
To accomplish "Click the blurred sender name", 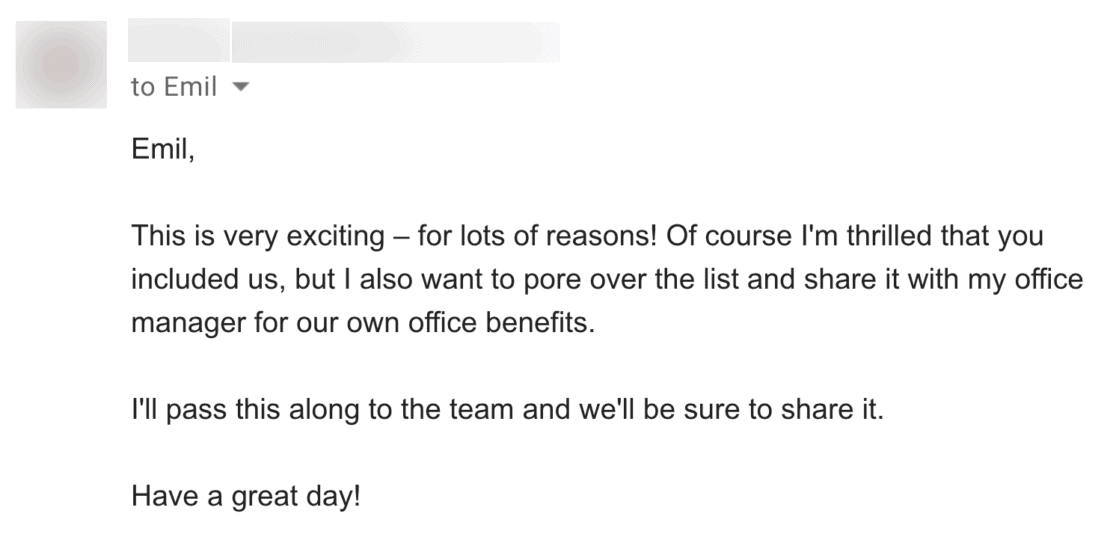I will 179,40.
